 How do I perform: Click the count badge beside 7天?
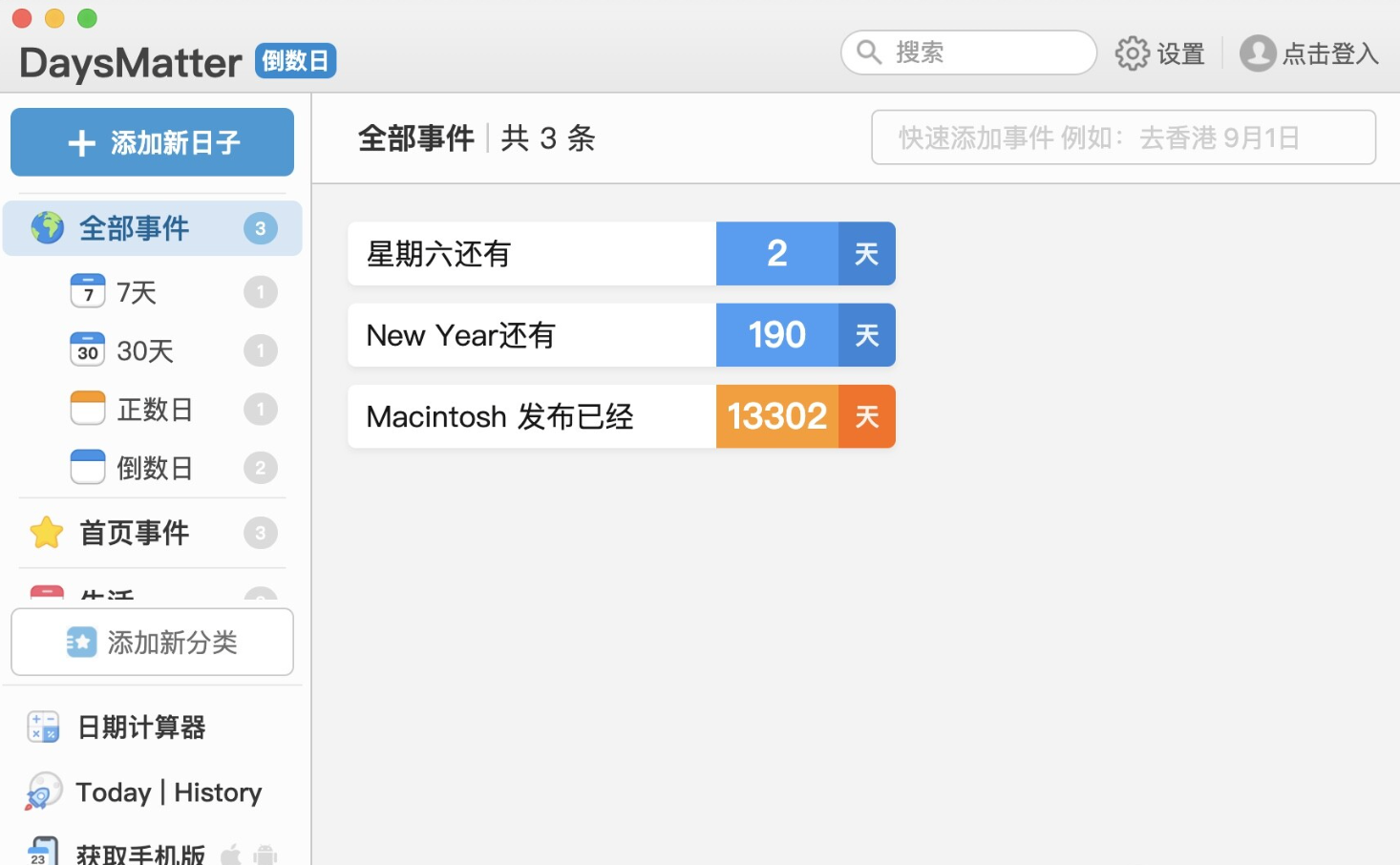[x=260, y=292]
